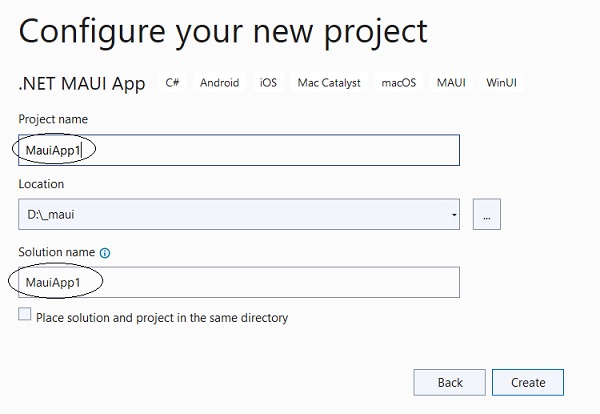Click the info icon beside Solution name
600x414 pixels.
coord(105,253)
